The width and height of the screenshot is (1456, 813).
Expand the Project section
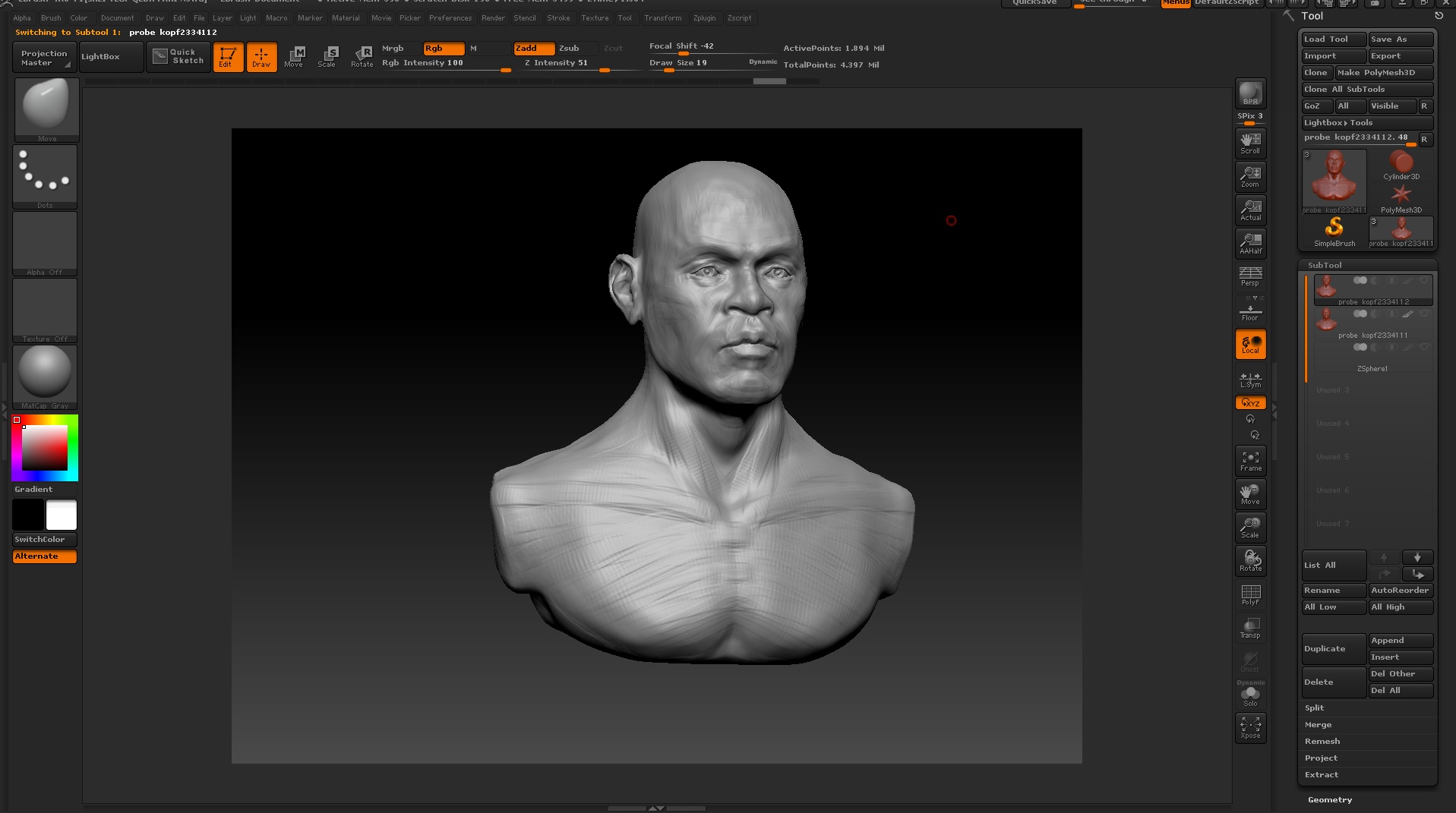(x=1321, y=758)
